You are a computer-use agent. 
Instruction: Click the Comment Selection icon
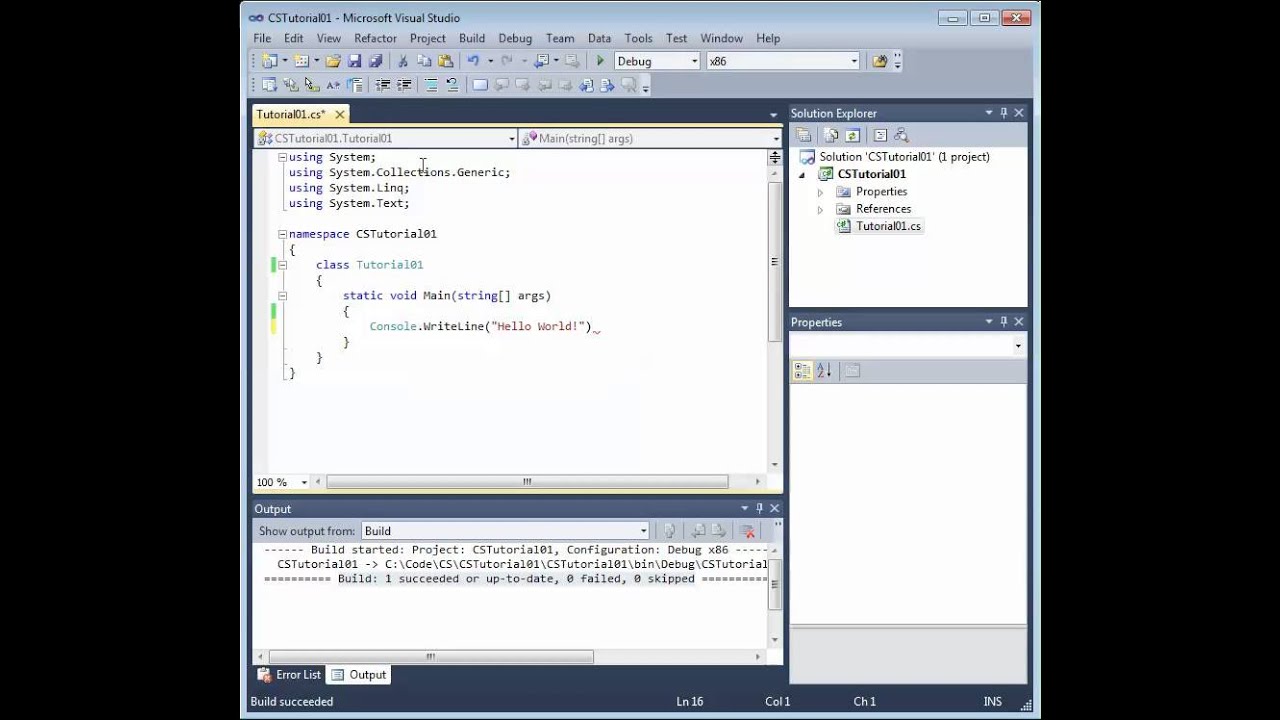coord(430,85)
